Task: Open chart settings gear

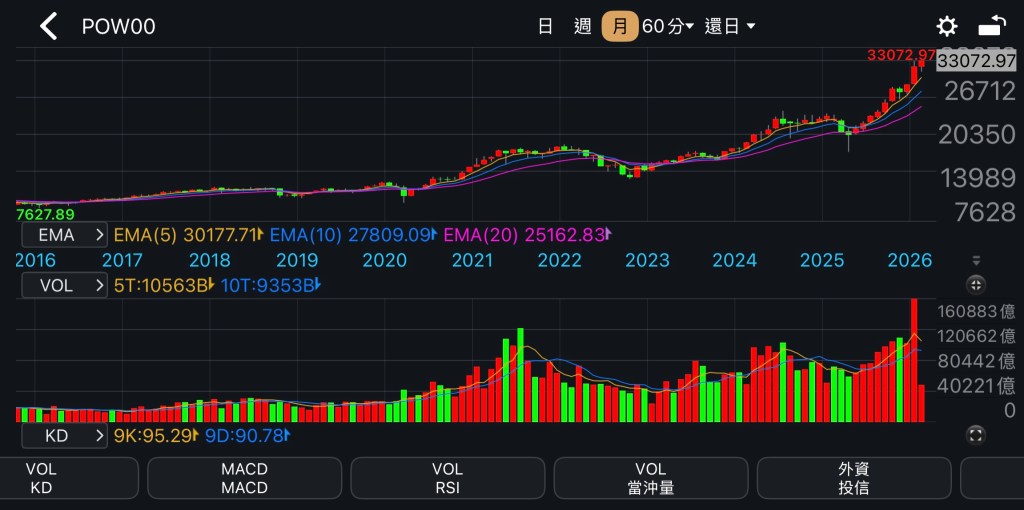Action: [x=946, y=27]
